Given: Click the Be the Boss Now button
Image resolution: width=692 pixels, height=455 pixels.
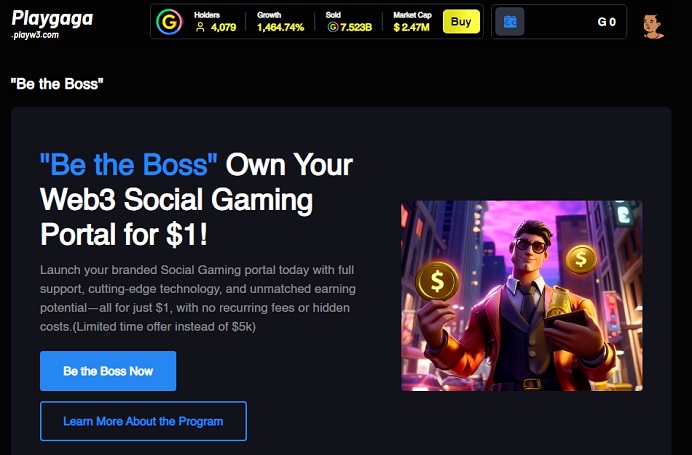Looking at the screenshot, I should [108, 371].
